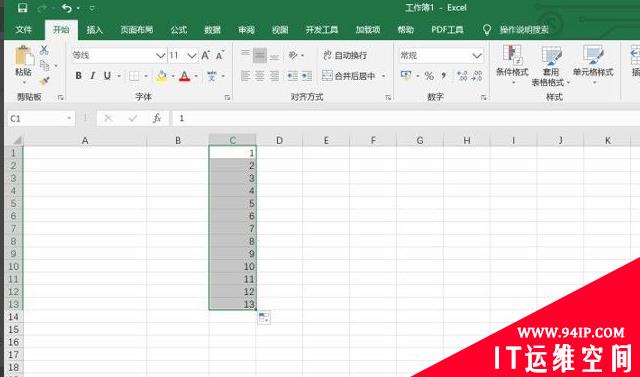The height and width of the screenshot is (377, 640).
Task: Select the Format Painter brush icon
Action: [x=44, y=80]
